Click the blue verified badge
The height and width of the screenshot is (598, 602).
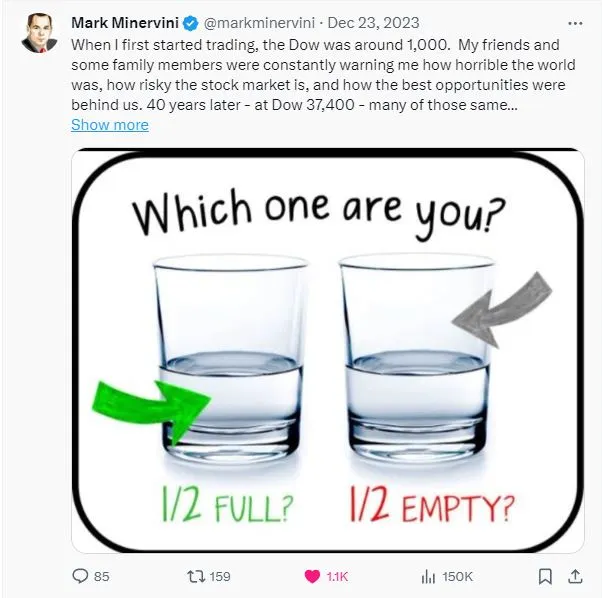[192, 23]
